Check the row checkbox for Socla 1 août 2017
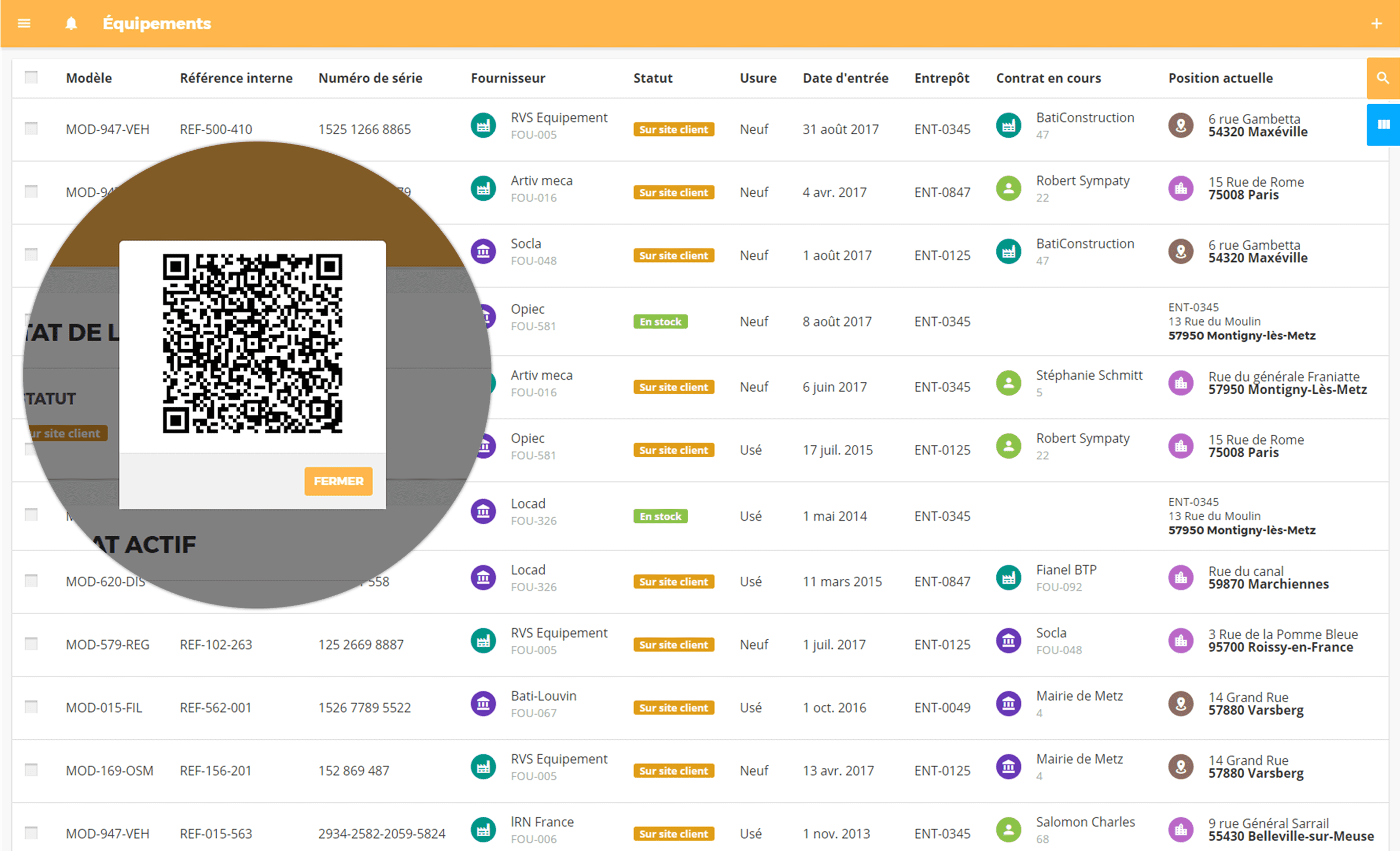1400x851 pixels. [31, 254]
